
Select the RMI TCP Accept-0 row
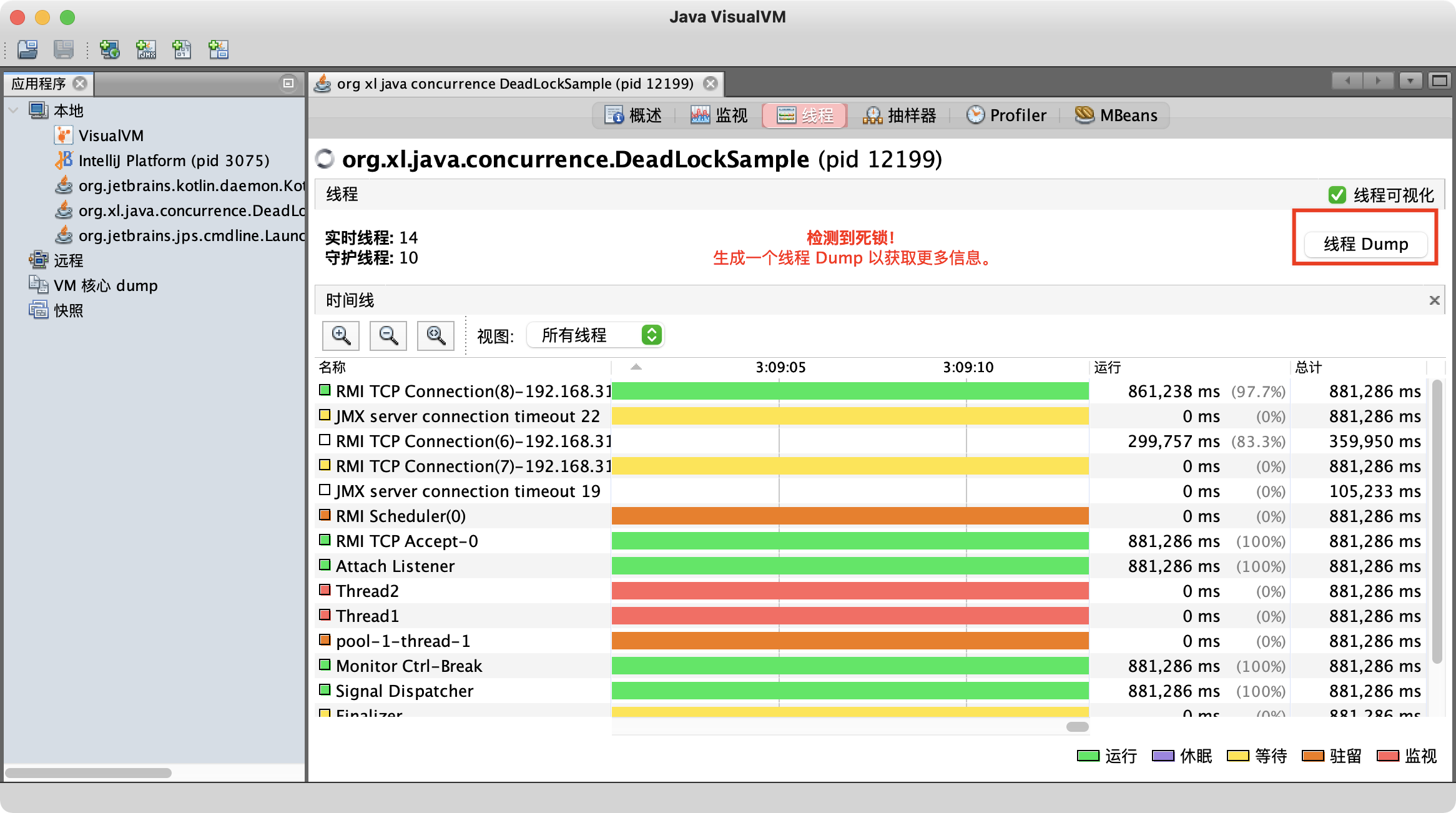[x=871, y=541]
